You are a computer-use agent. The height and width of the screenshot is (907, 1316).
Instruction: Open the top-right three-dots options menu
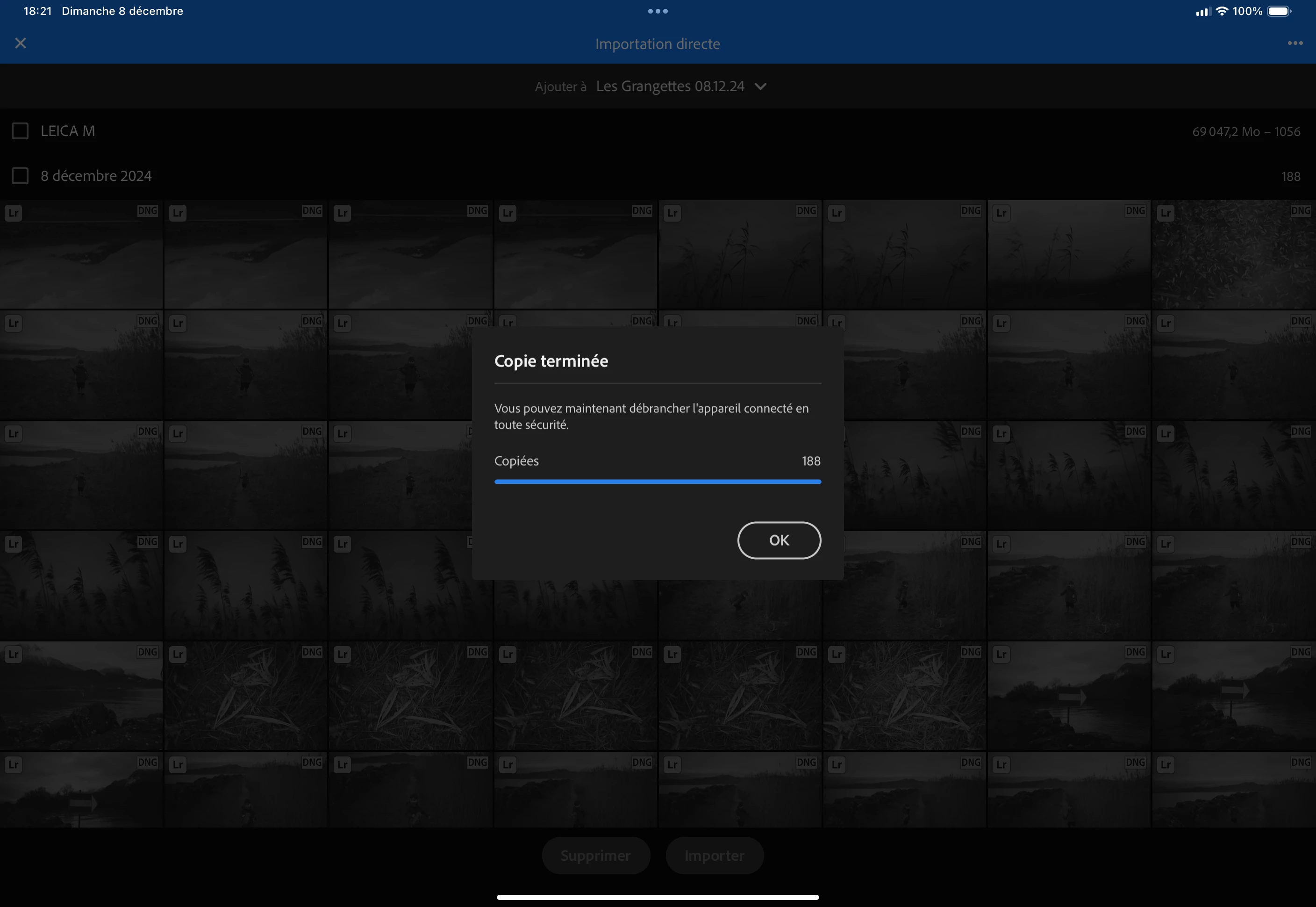pos(1295,43)
